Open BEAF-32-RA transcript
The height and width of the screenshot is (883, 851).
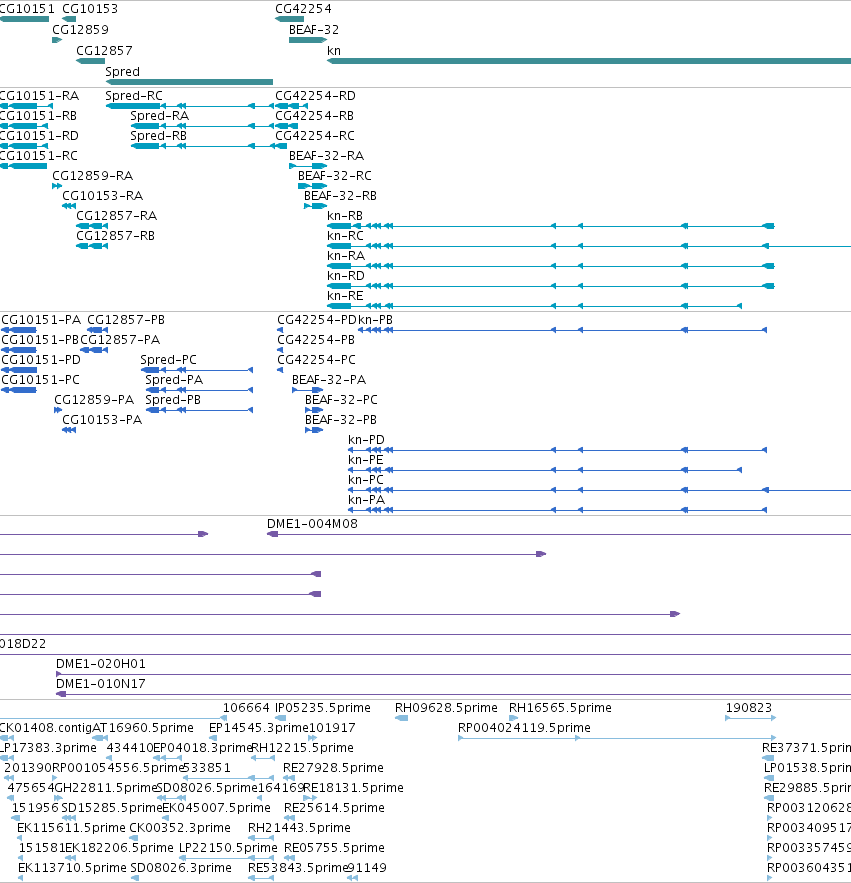tap(308, 166)
